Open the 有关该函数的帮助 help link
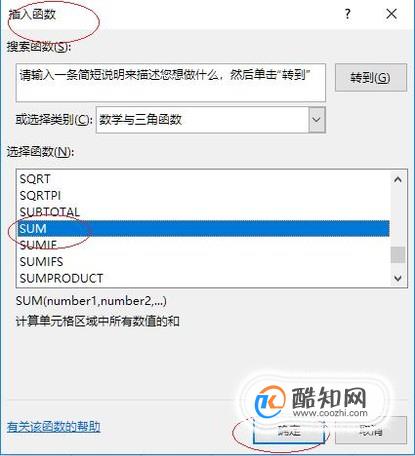Viewport: 415px width, 456px height. [x=54, y=427]
